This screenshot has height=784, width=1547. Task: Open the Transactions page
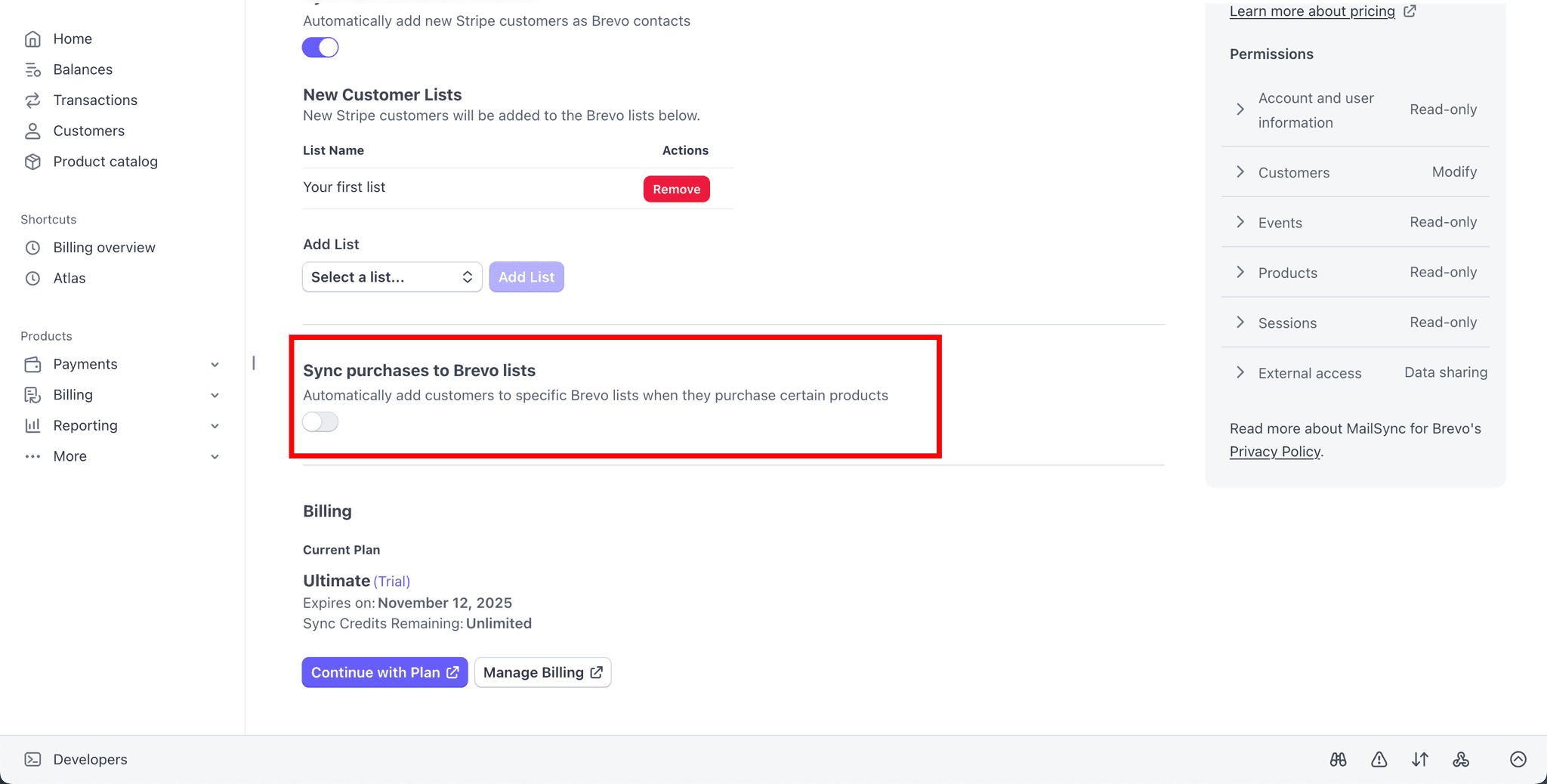(x=95, y=100)
